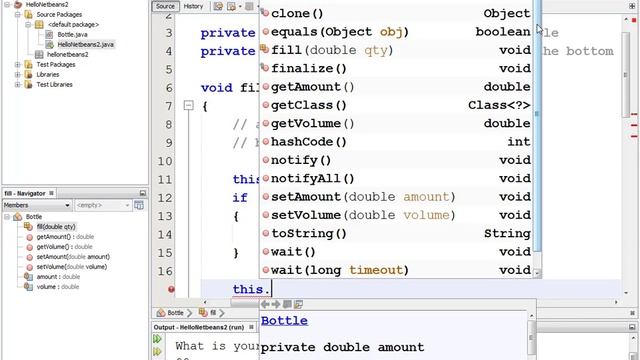Click the down arrow of completion list scrollbar

537,273
